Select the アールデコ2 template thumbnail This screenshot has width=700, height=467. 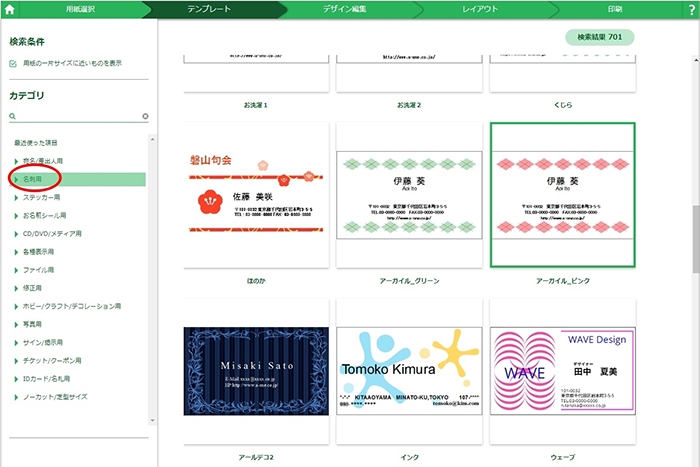(x=256, y=371)
